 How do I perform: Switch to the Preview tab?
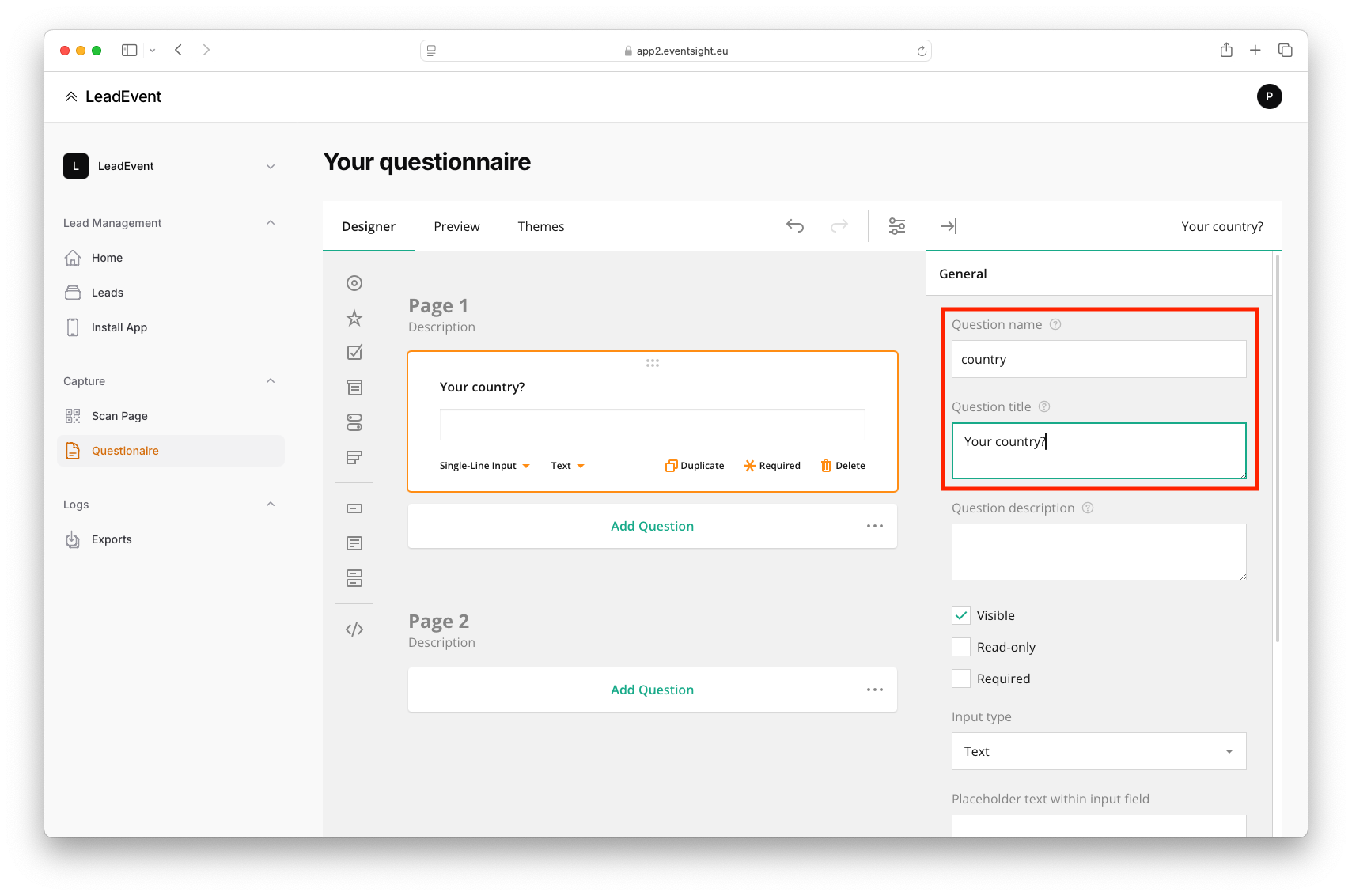tap(456, 226)
